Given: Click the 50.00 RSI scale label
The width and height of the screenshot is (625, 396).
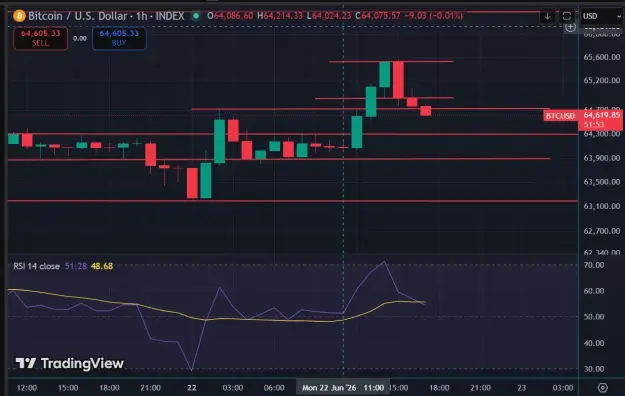Looking at the screenshot, I should (x=594, y=317).
